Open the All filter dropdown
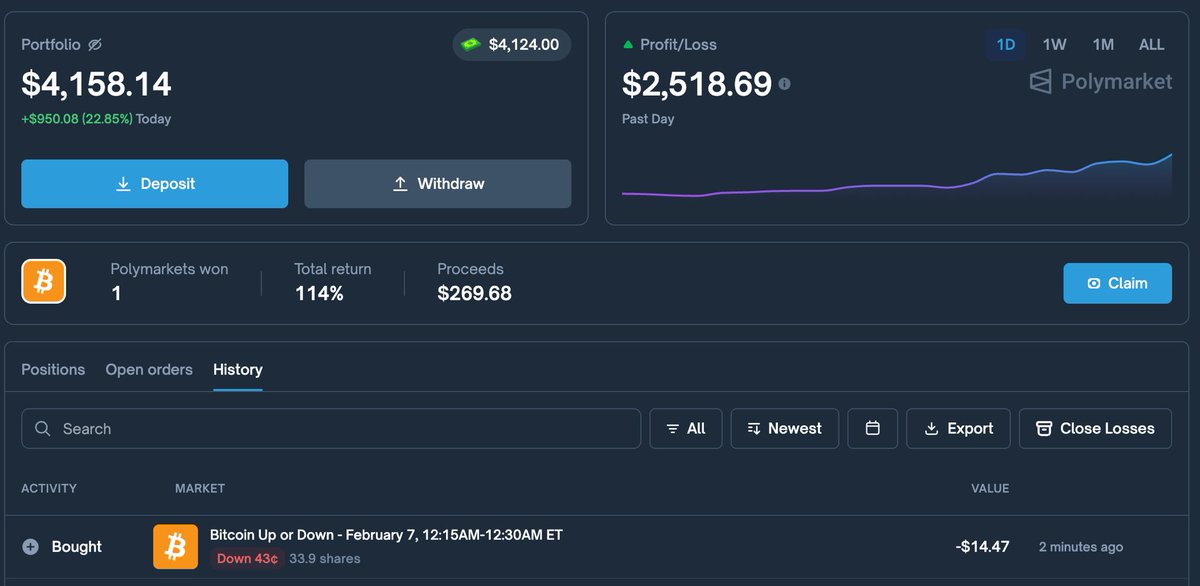 pyautogui.click(x=686, y=428)
